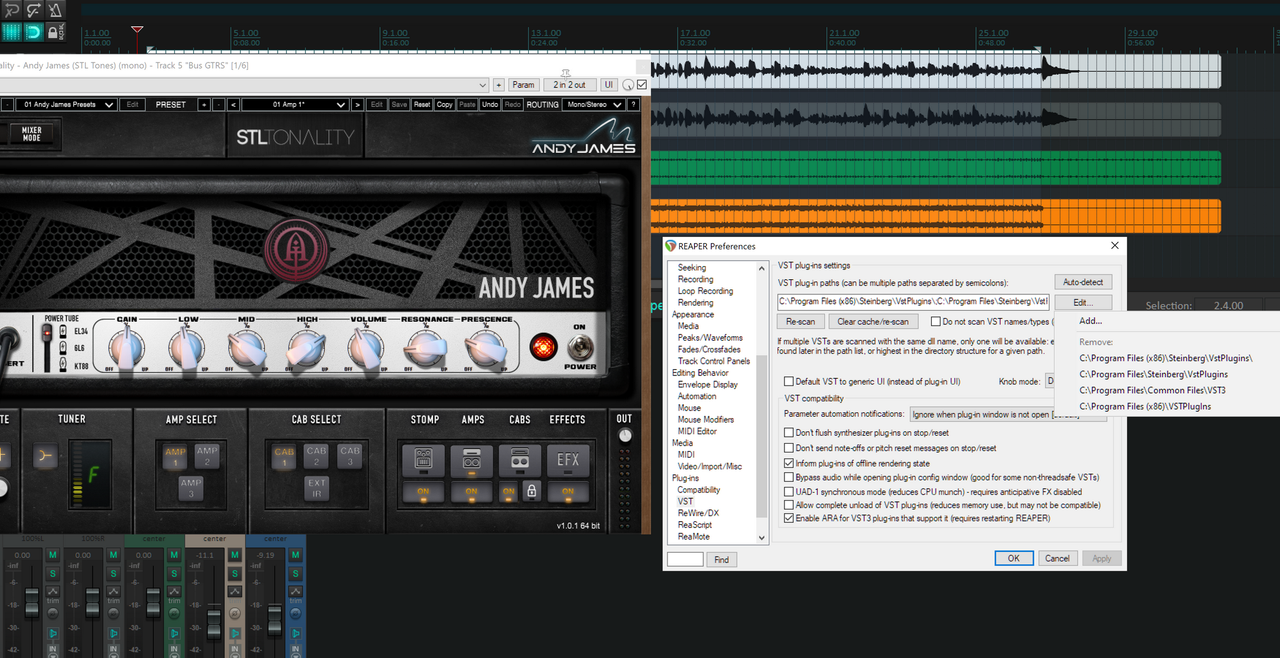Remove C:\Program Files\Common Files\VST3 path
The width and height of the screenshot is (1280, 658).
(1152, 390)
